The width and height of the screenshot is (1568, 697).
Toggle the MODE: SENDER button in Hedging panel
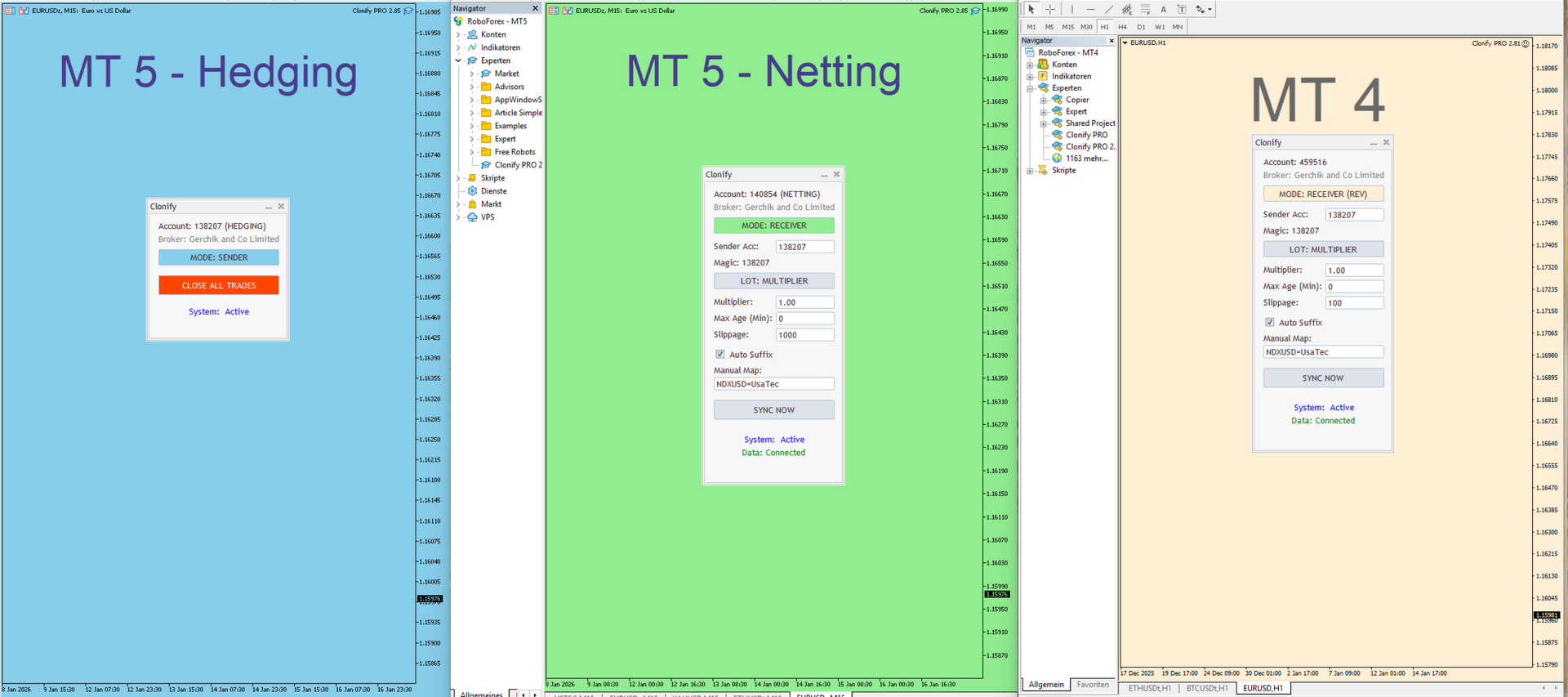click(219, 257)
